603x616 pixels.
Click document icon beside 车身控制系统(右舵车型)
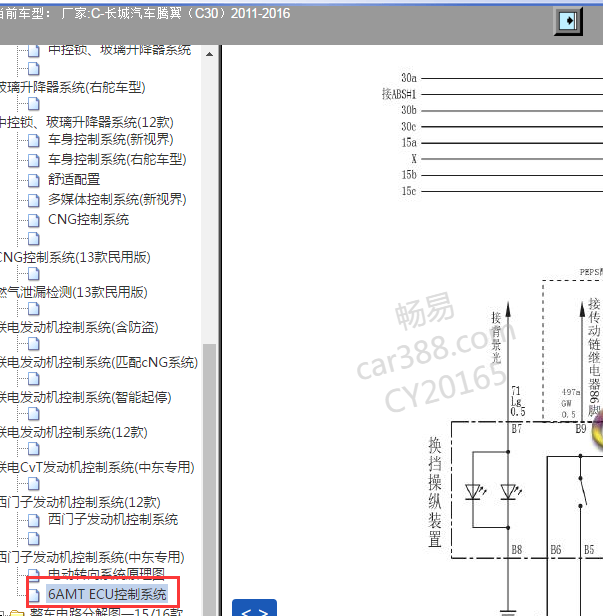coord(34,160)
